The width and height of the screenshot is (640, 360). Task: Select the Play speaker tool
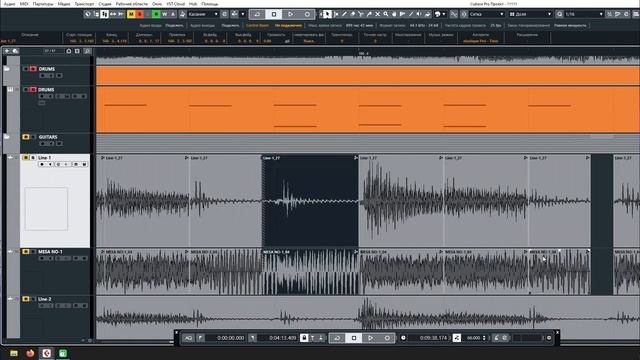419,14
